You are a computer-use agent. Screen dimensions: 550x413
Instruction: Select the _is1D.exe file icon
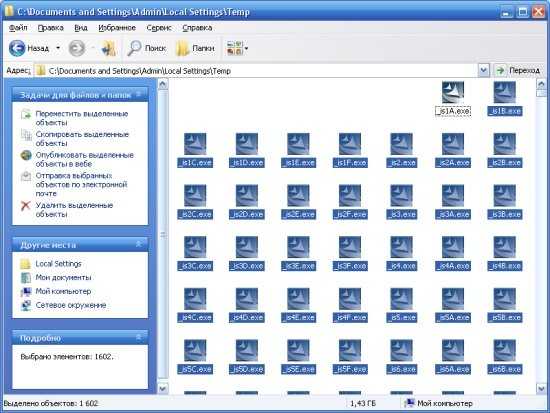click(x=247, y=144)
